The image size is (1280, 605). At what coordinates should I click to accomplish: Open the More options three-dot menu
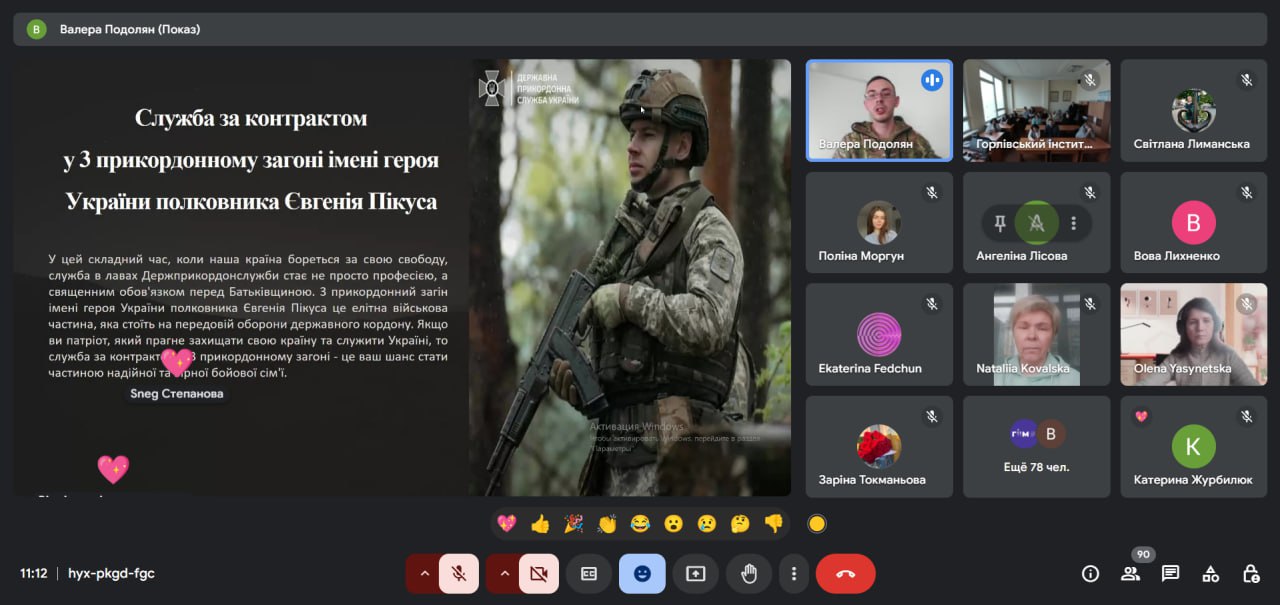coord(793,573)
